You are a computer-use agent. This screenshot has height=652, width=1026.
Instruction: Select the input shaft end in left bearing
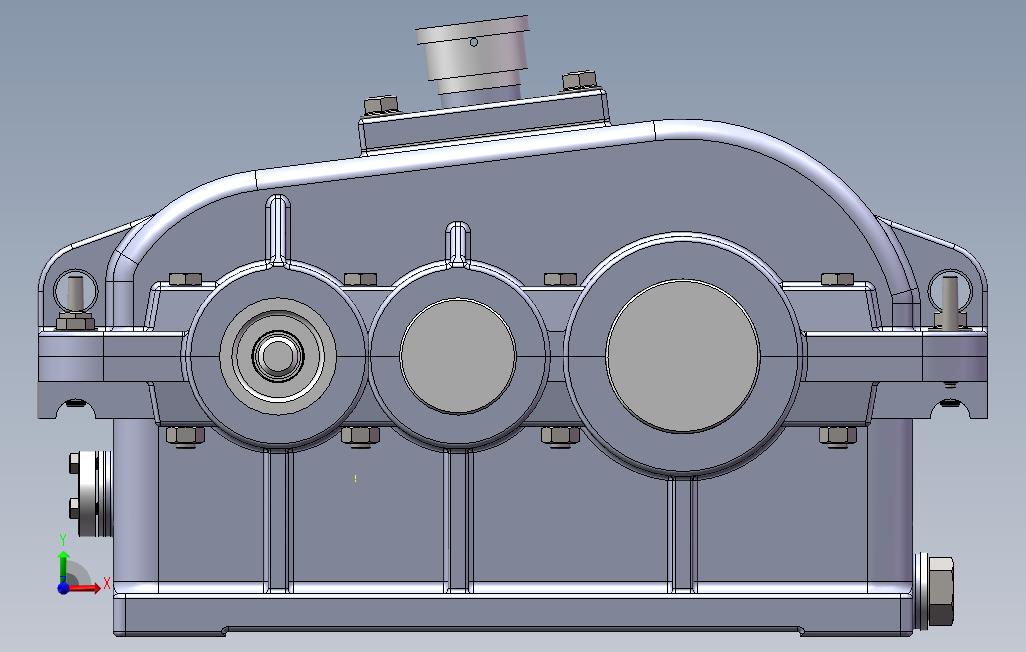tap(278, 356)
